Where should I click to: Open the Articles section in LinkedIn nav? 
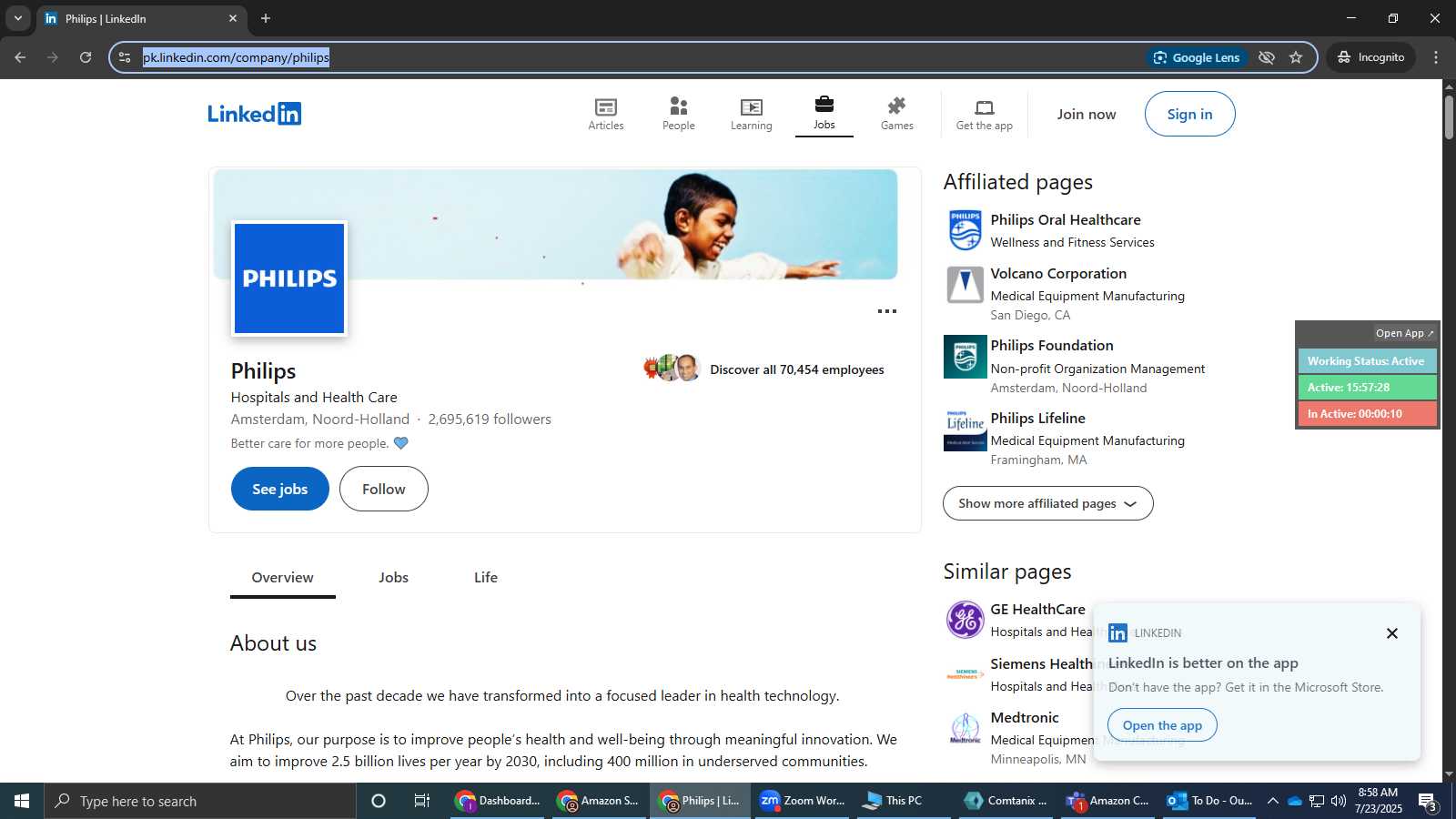click(606, 115)
